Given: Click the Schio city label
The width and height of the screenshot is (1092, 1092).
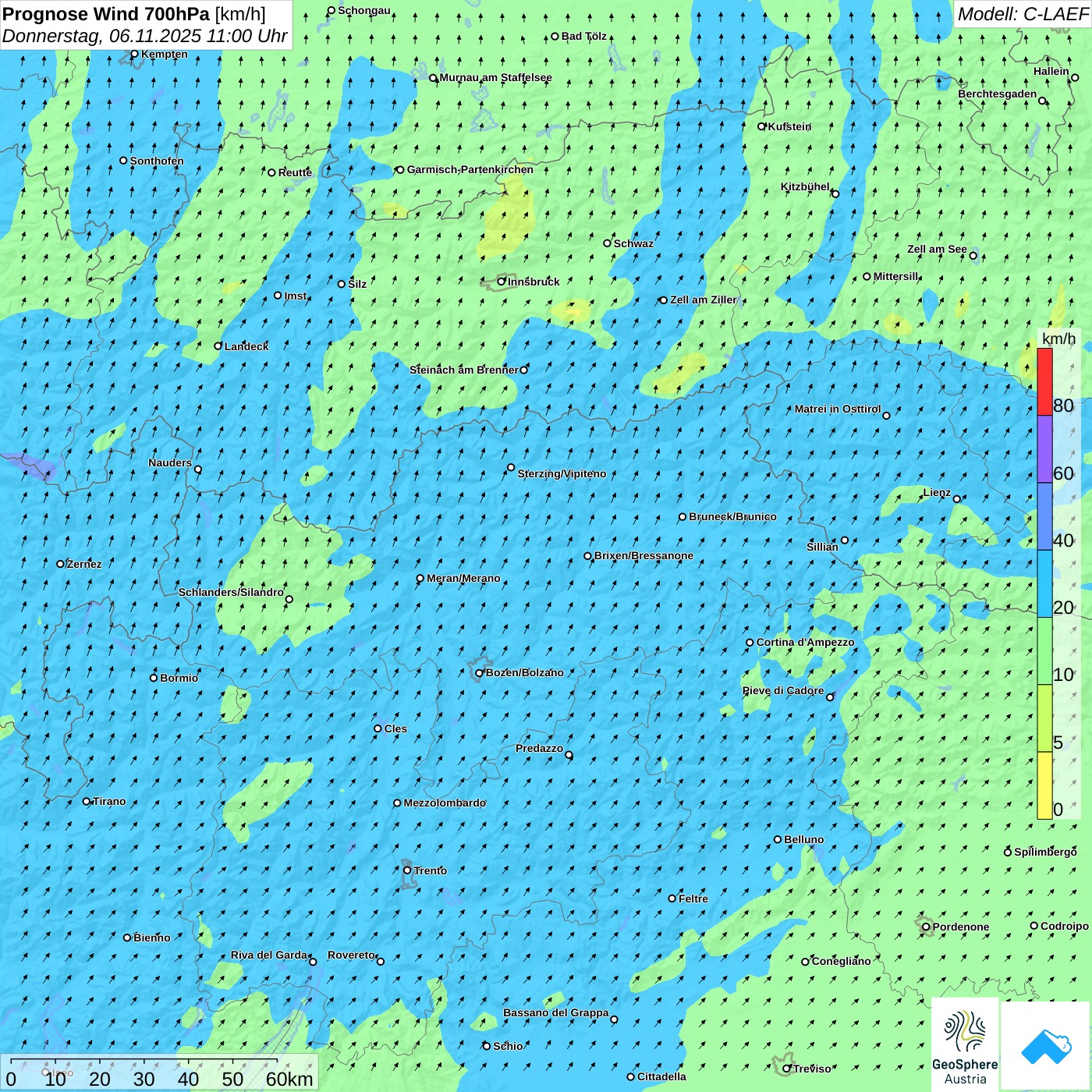Looking at the screenshot, I should coord(508,1046).
